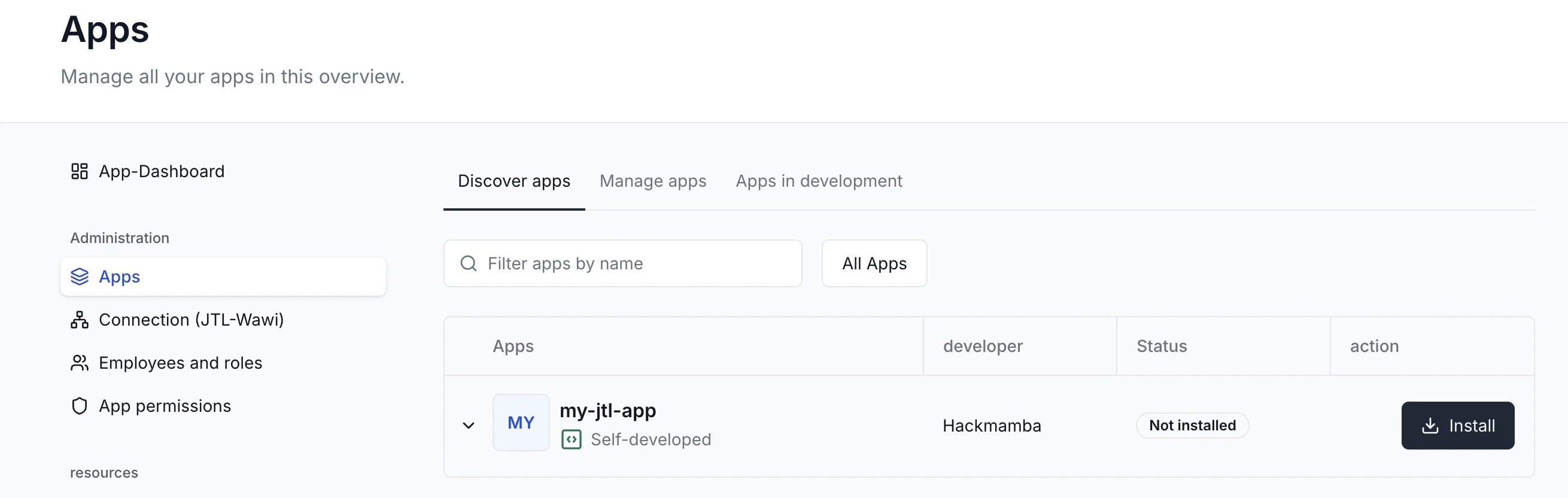Click the Apps layers icon in sidebar
Viewport: 1568px width, 498px height.
(x=79, y=277)
